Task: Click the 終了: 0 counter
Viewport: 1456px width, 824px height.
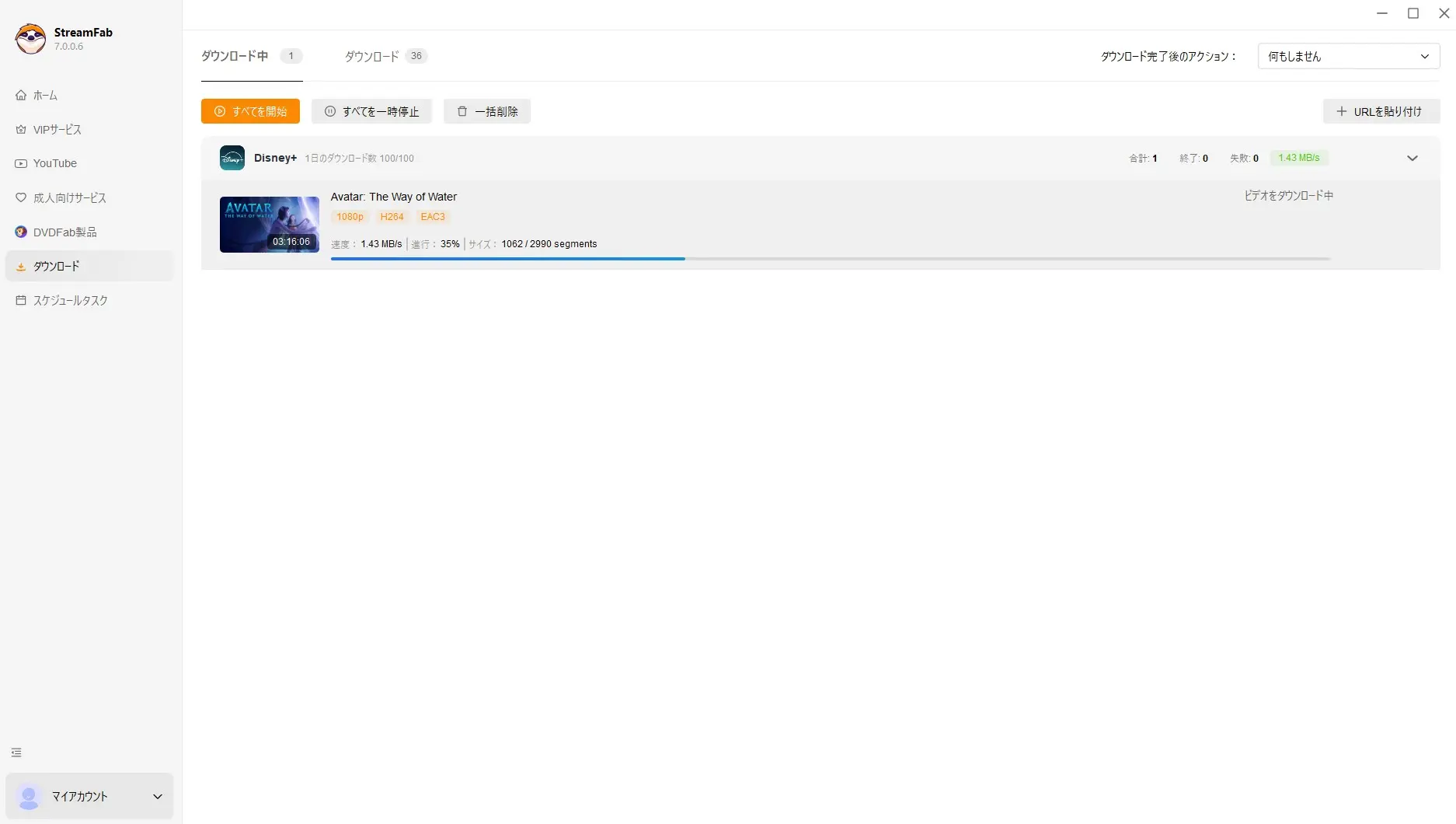Action: [1193, 159]
